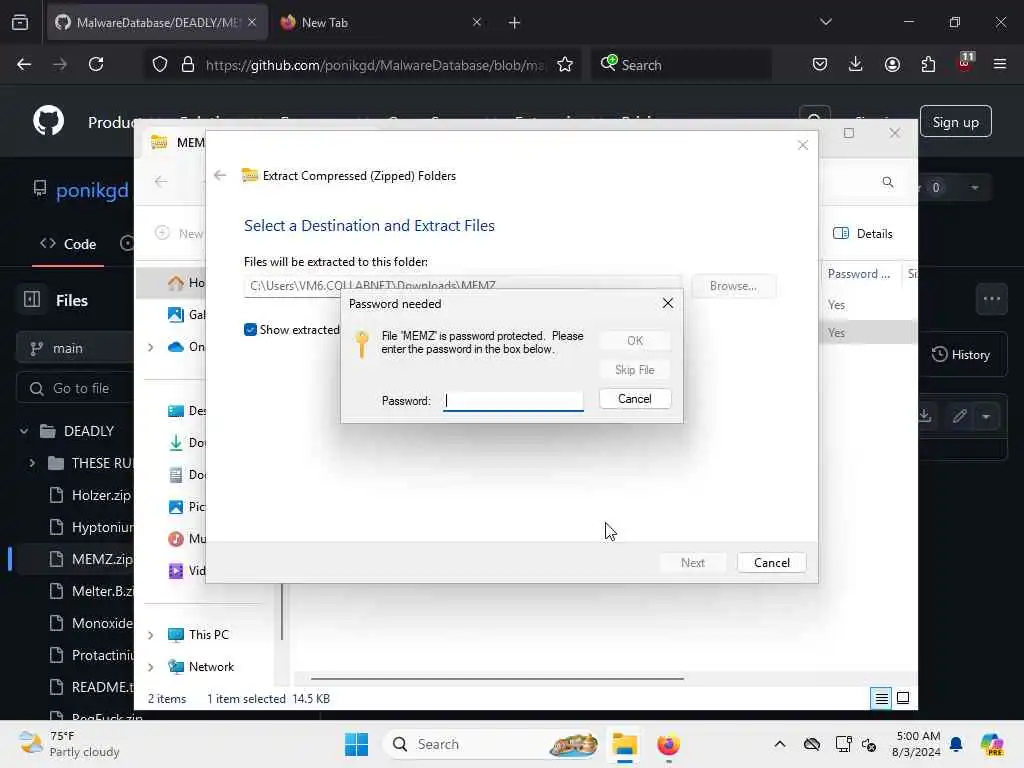
Task: Go to GitHub home via Octocat logo
Action: coord(49,121)
